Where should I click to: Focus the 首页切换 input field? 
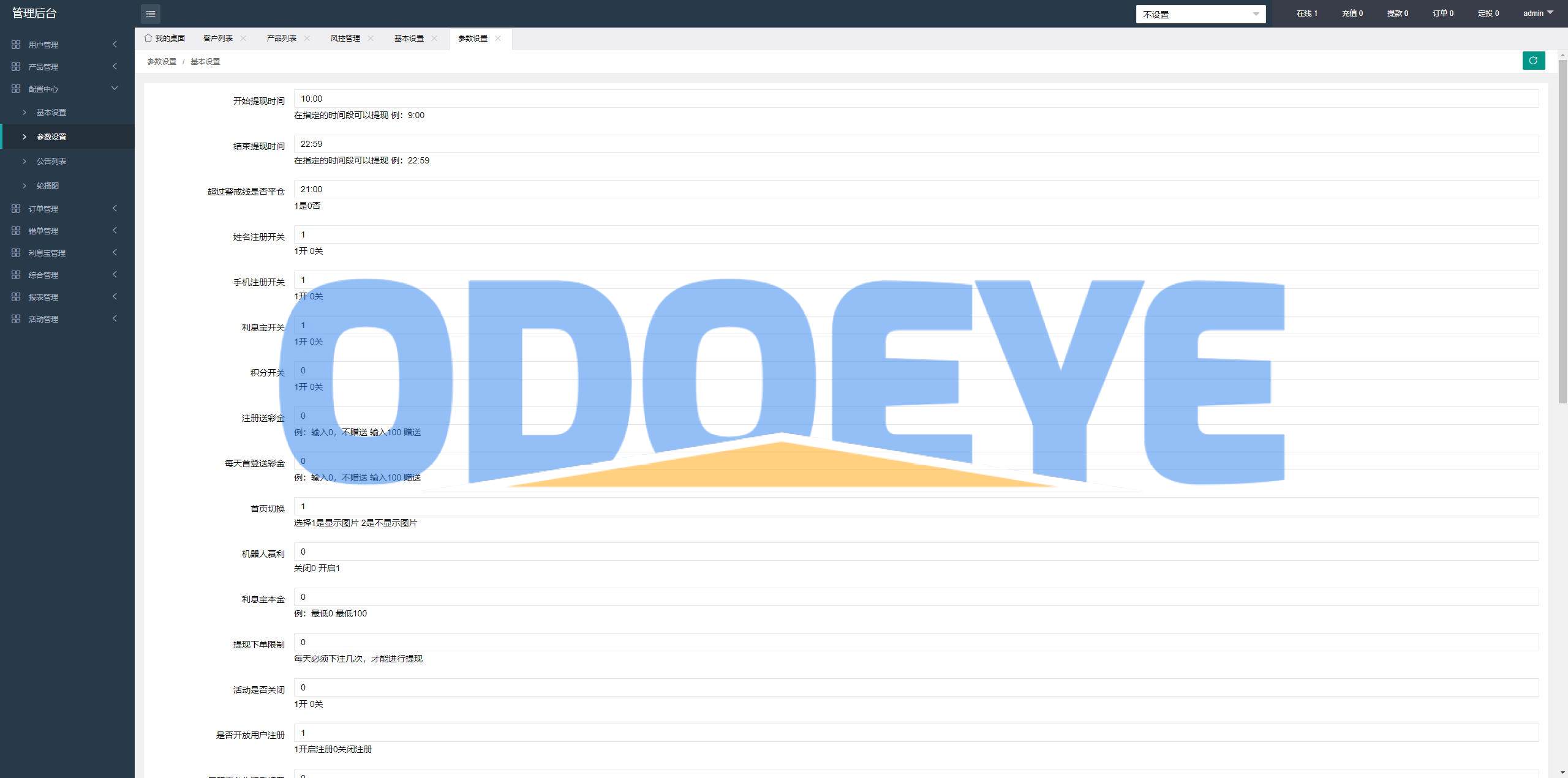pyautogui.click(x=916, y=506)
